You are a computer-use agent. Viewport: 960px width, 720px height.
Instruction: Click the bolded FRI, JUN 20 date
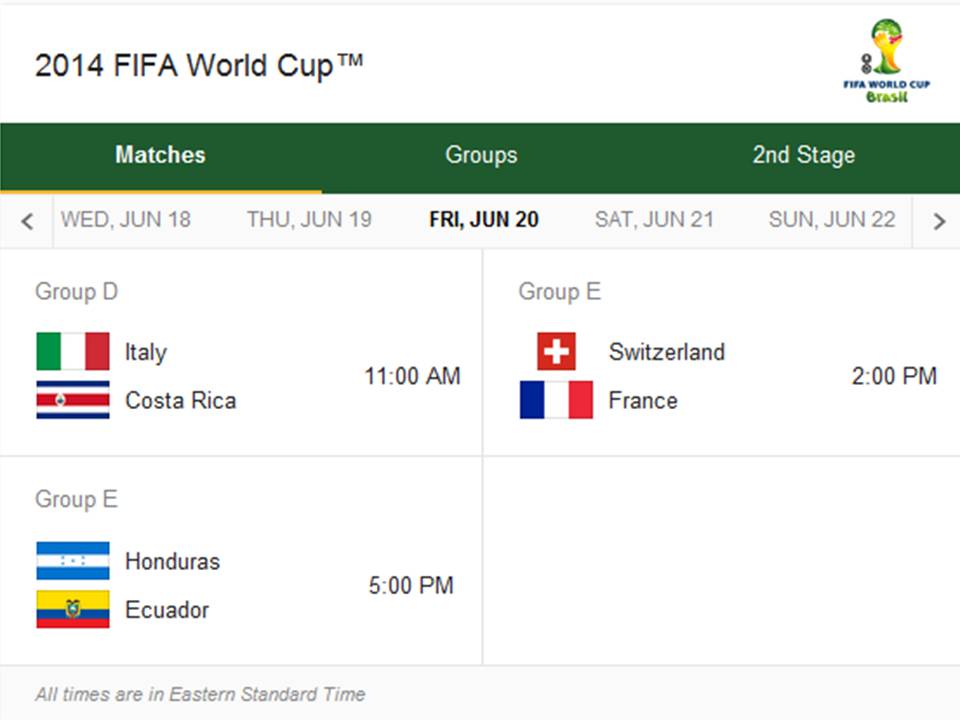(484, 219)
